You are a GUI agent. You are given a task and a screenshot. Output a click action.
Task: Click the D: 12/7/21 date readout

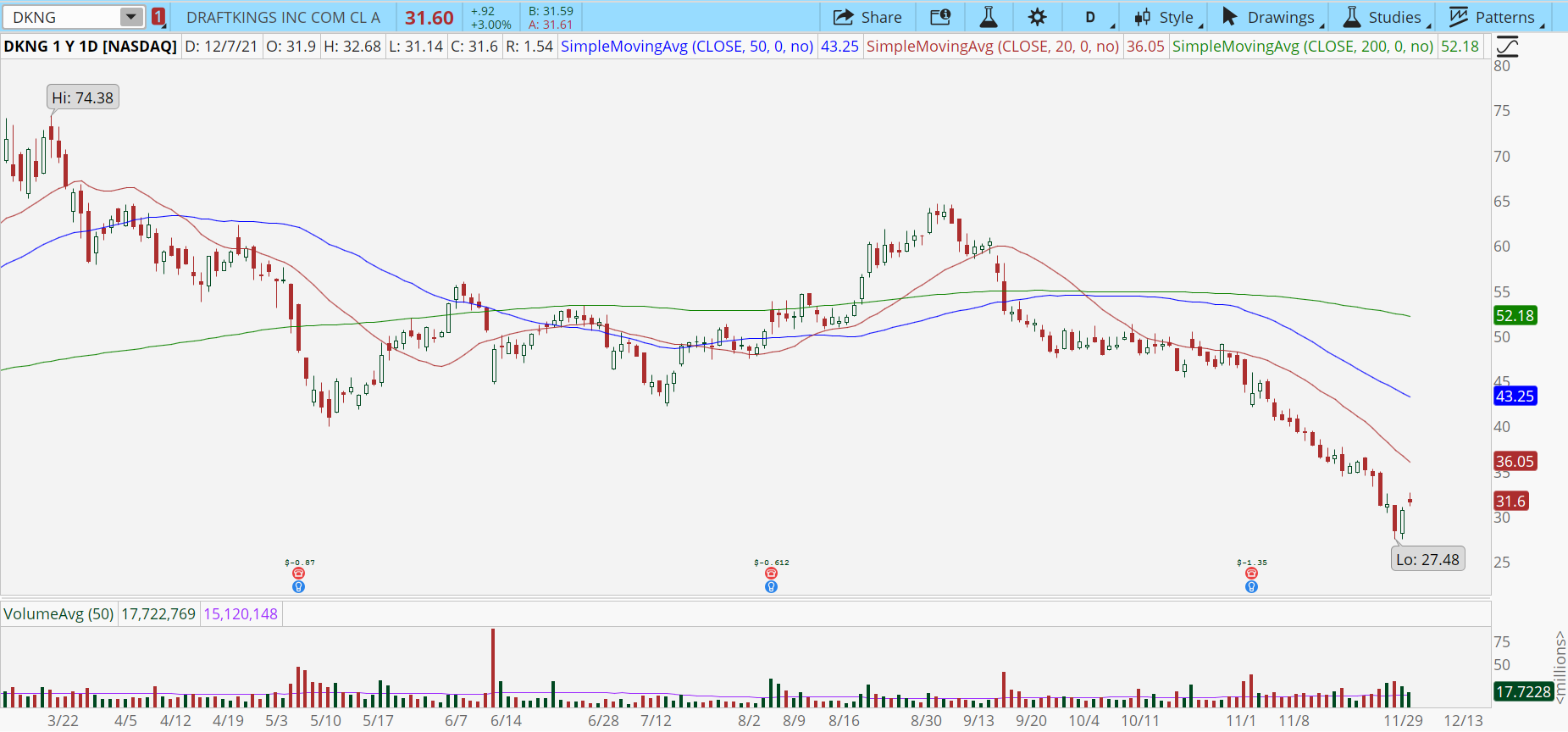point(221,47)
